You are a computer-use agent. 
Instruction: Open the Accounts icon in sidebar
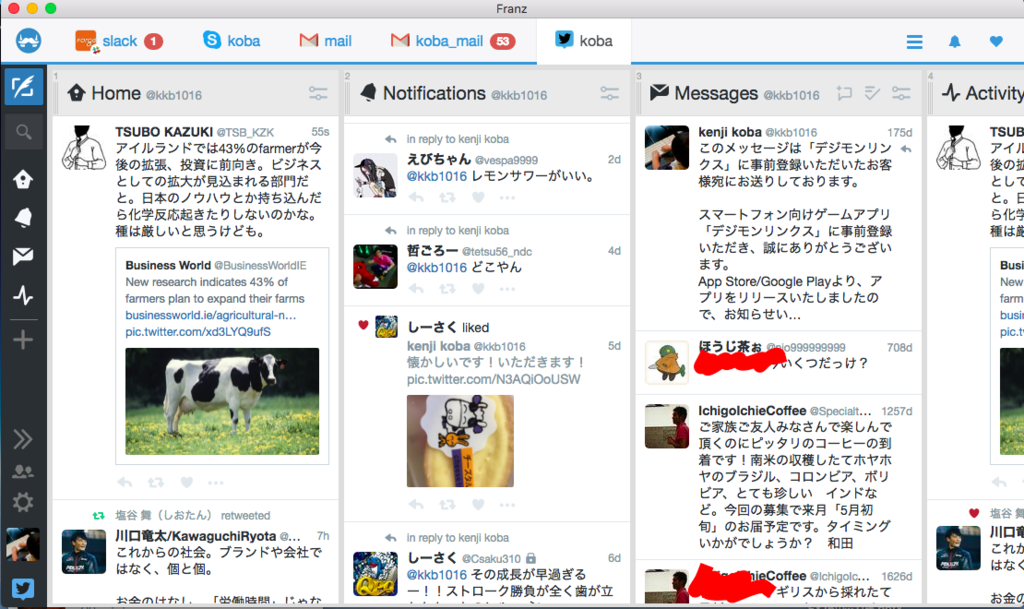coord(24,471)
